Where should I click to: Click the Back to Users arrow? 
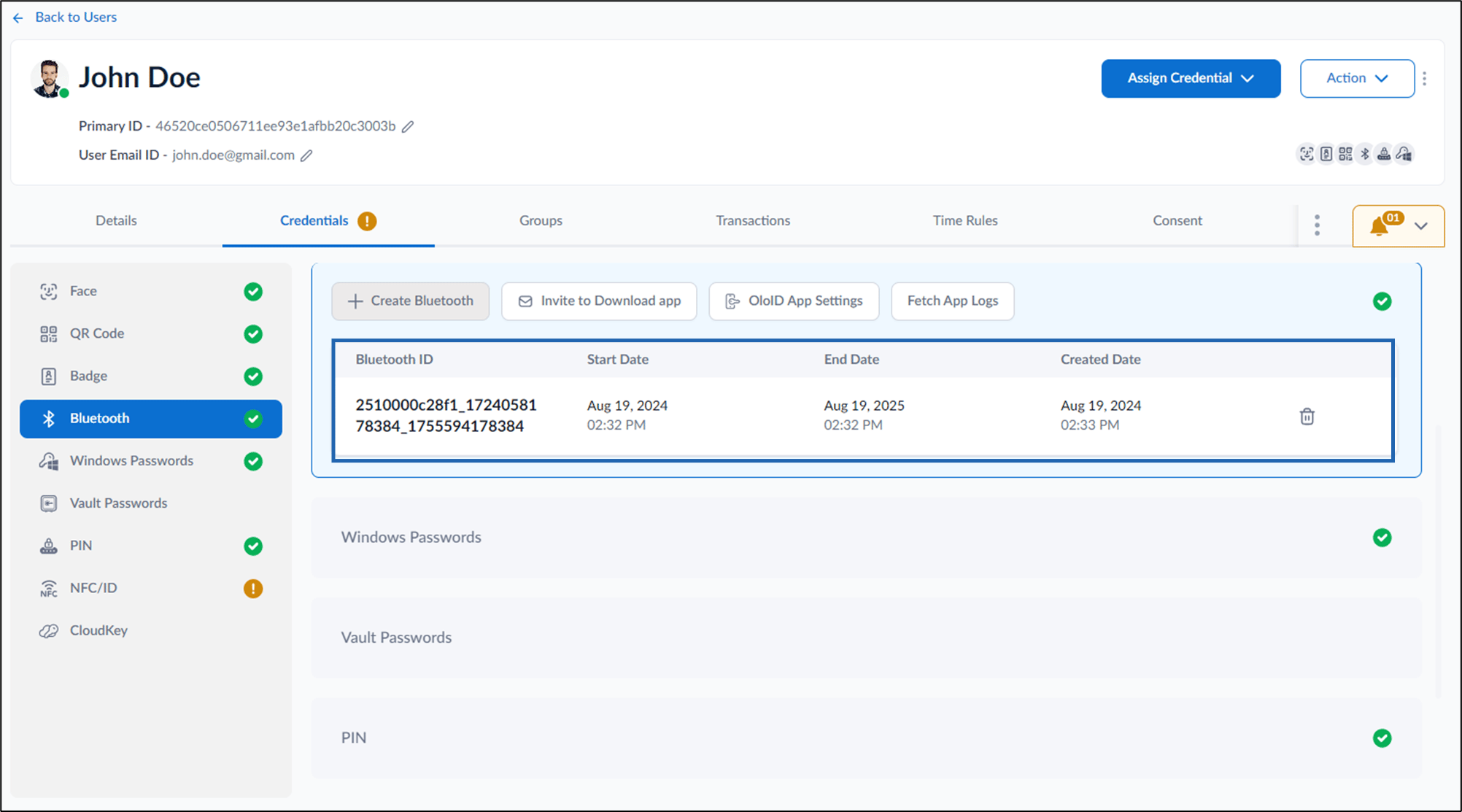[x=18, y=18]
